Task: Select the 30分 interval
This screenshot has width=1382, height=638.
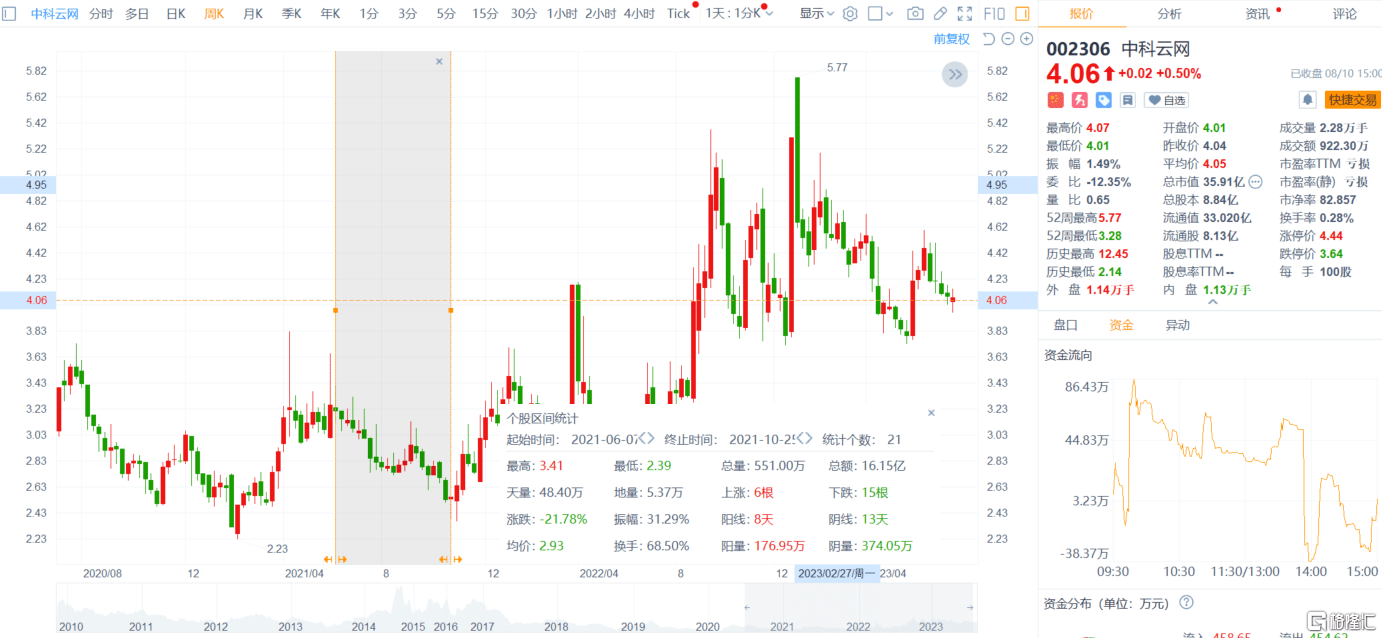Action: [523, 14]
